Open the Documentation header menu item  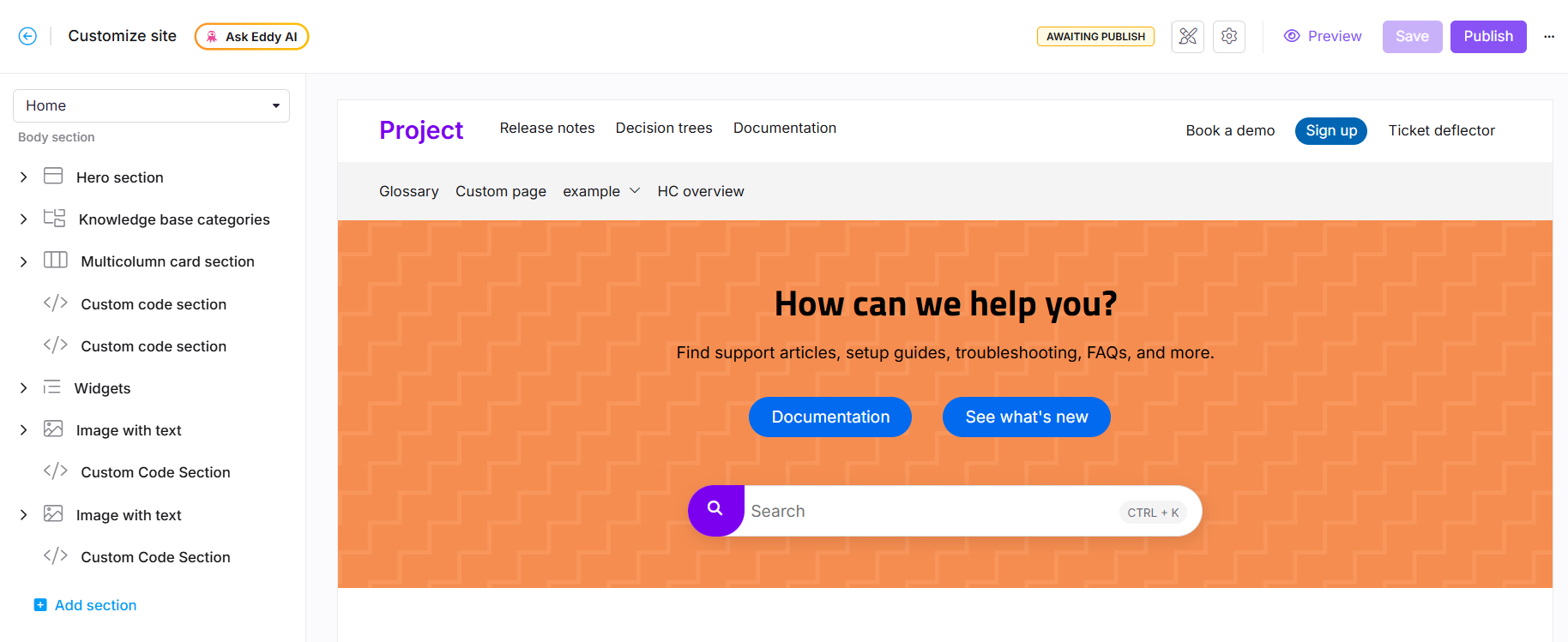point(785,128)
